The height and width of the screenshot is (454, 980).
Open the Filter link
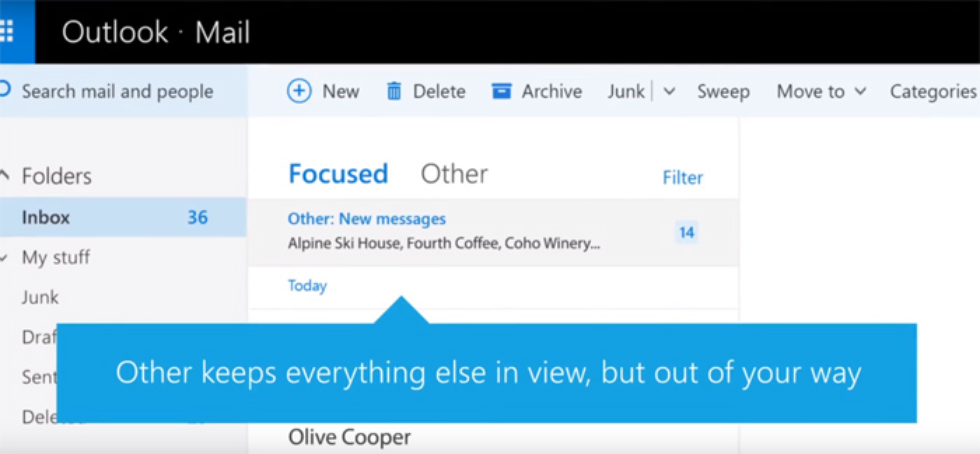(682, 178)
